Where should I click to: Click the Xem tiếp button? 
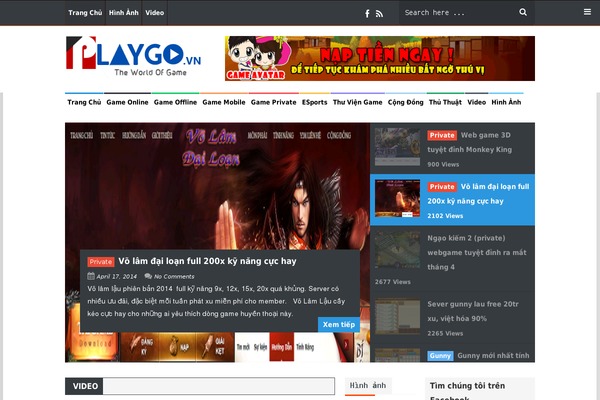pyautogui.click(x=339, y=325)
